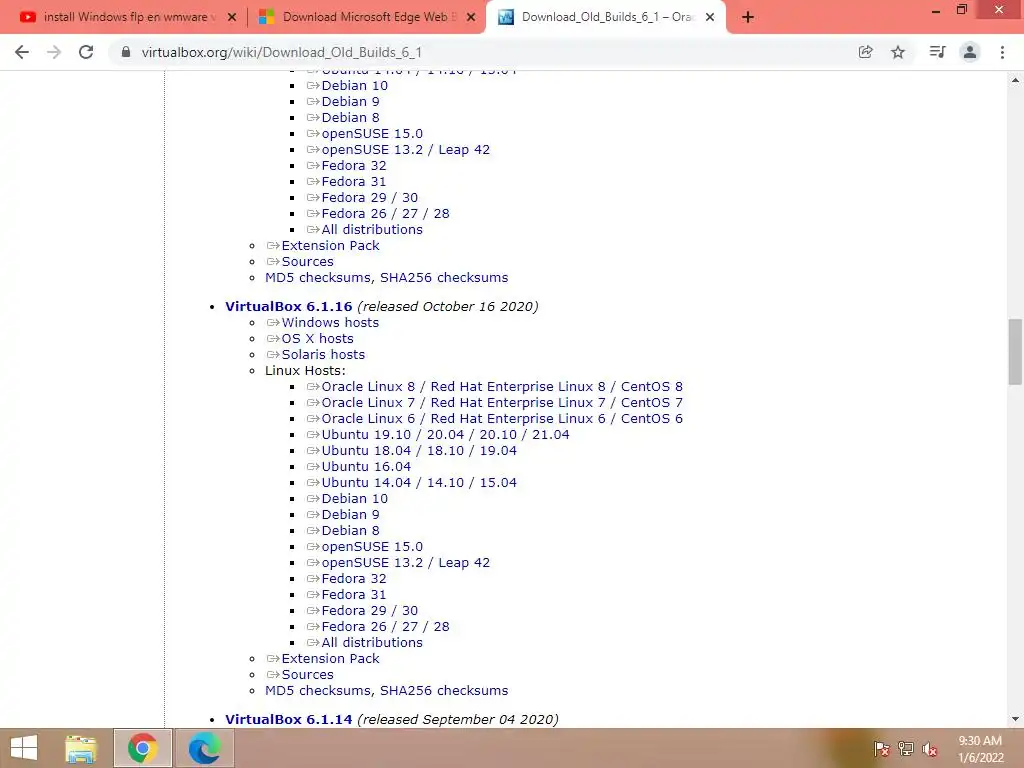Viewport: 1024px width, 768px height.
Task: Share this page using the share icon
Action: pyautogui.click(x=866, y=52)
